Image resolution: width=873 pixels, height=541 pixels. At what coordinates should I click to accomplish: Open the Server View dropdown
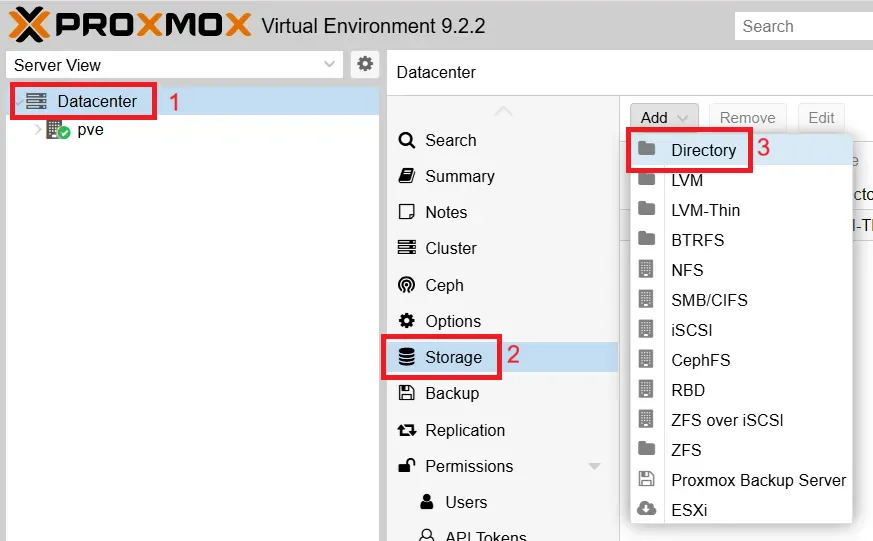point(174,65)
